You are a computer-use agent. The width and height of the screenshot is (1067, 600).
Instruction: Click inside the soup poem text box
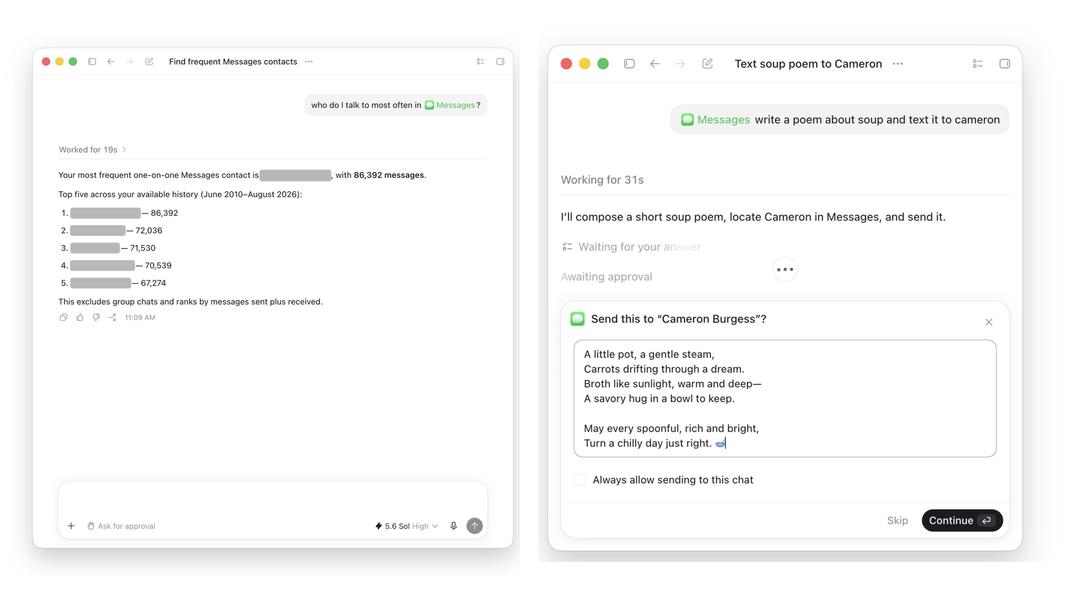tap(785, 399)
